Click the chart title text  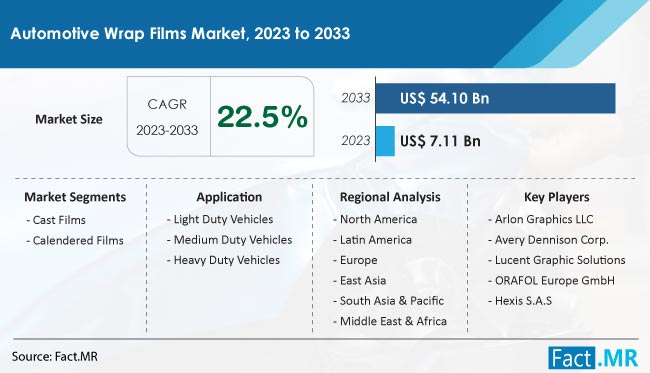pos(180,33)
